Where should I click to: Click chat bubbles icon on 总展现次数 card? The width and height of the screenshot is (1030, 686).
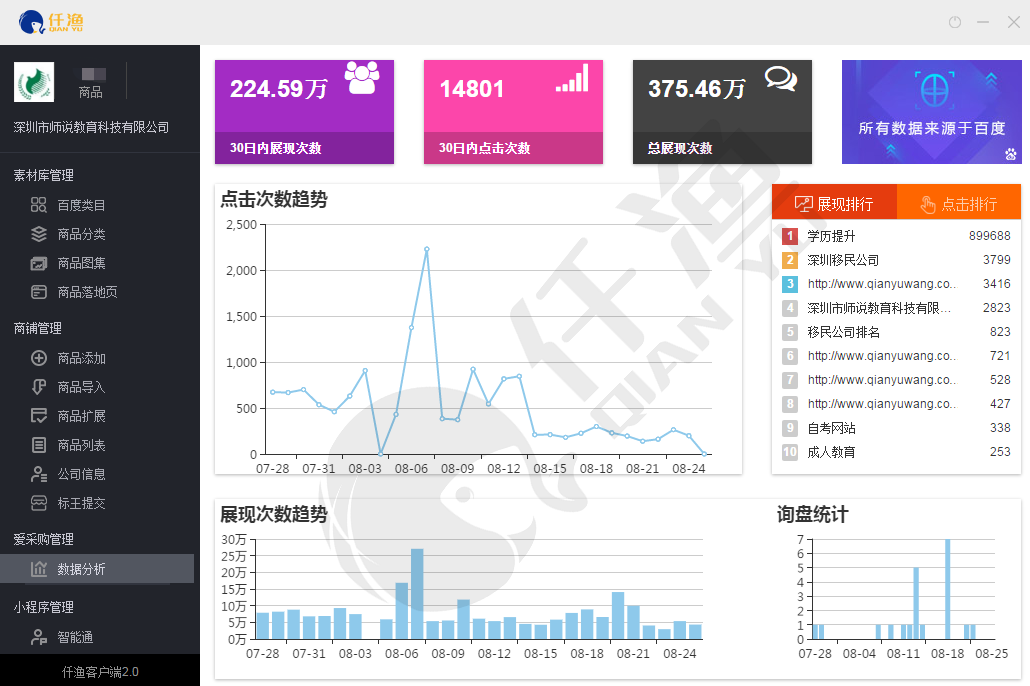tap(780, 79)
